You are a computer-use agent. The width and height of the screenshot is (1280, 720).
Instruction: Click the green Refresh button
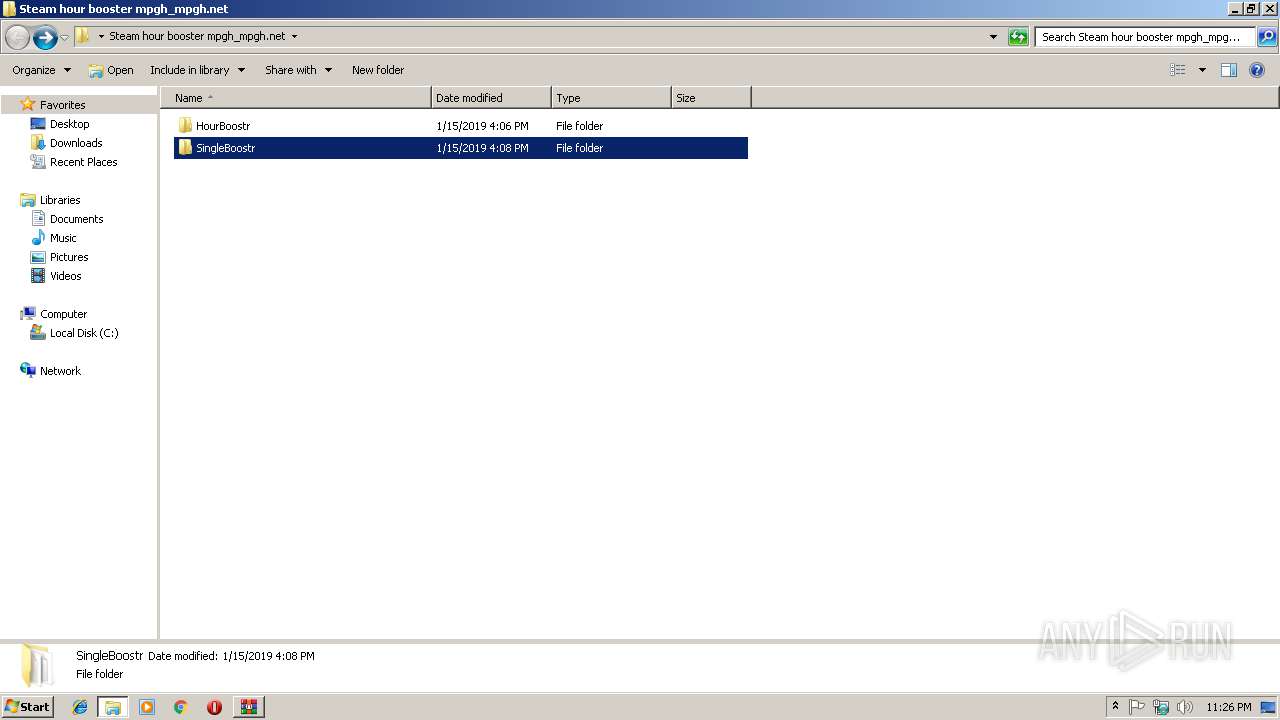[x=1018, y=37]
